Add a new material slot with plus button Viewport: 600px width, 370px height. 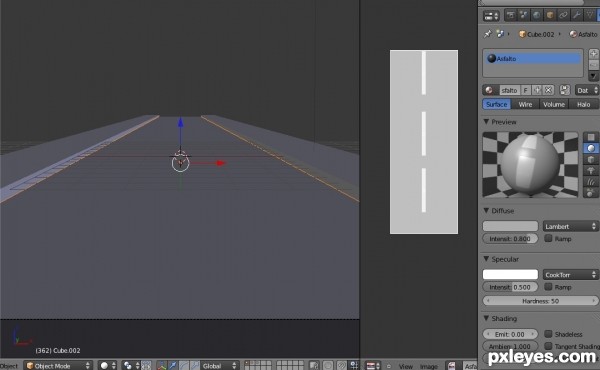[593, 54]
